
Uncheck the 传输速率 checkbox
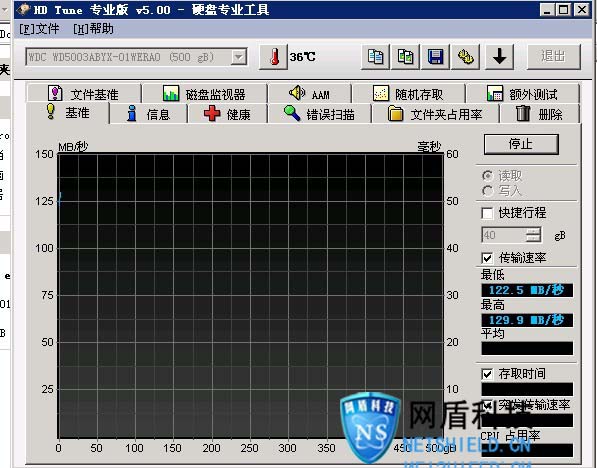tap(487, 258)
